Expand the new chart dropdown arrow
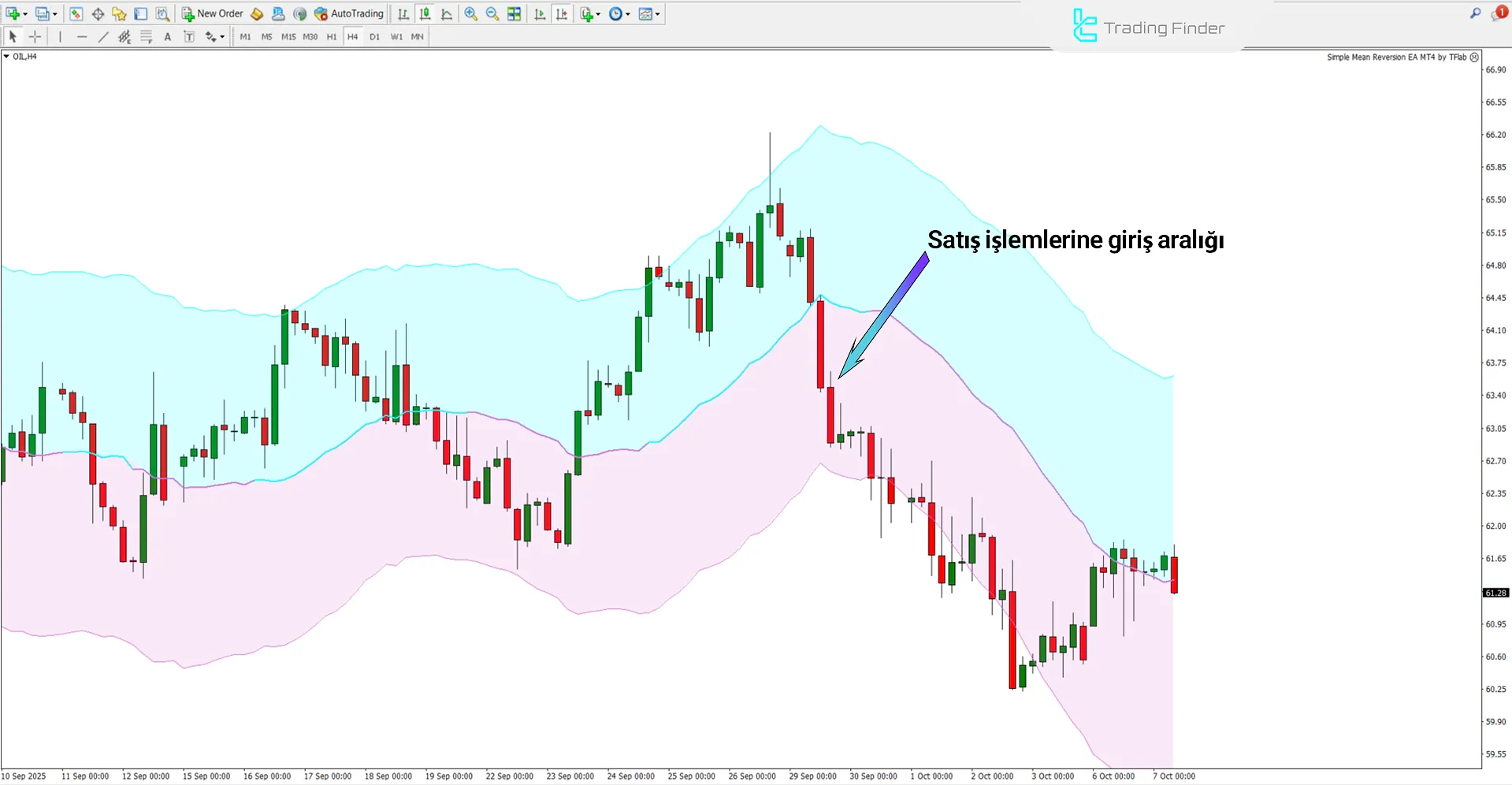Screen dimensions: 1512x785 tap(25, 14)
